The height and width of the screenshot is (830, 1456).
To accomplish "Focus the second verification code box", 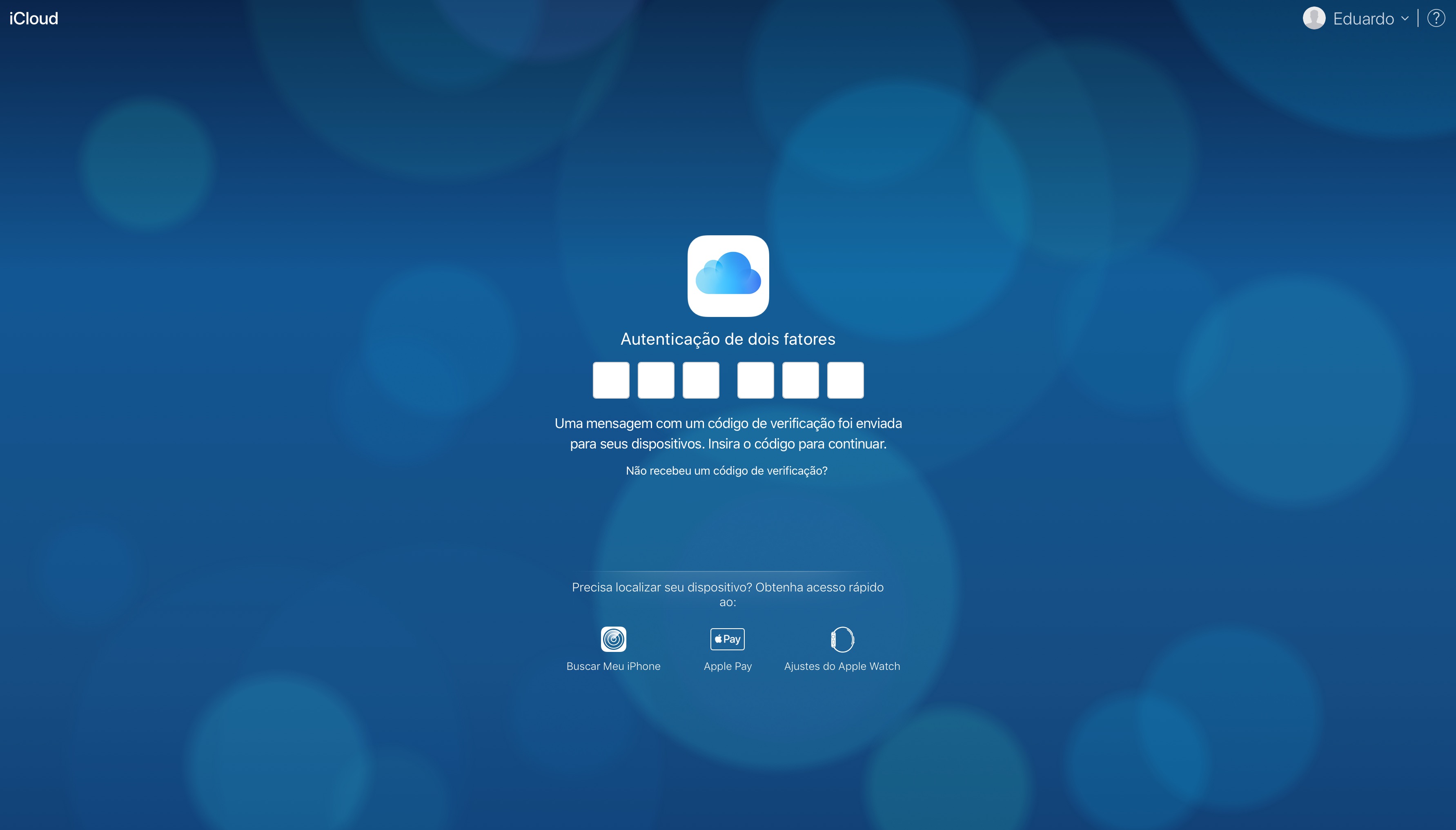I will 656,380.
